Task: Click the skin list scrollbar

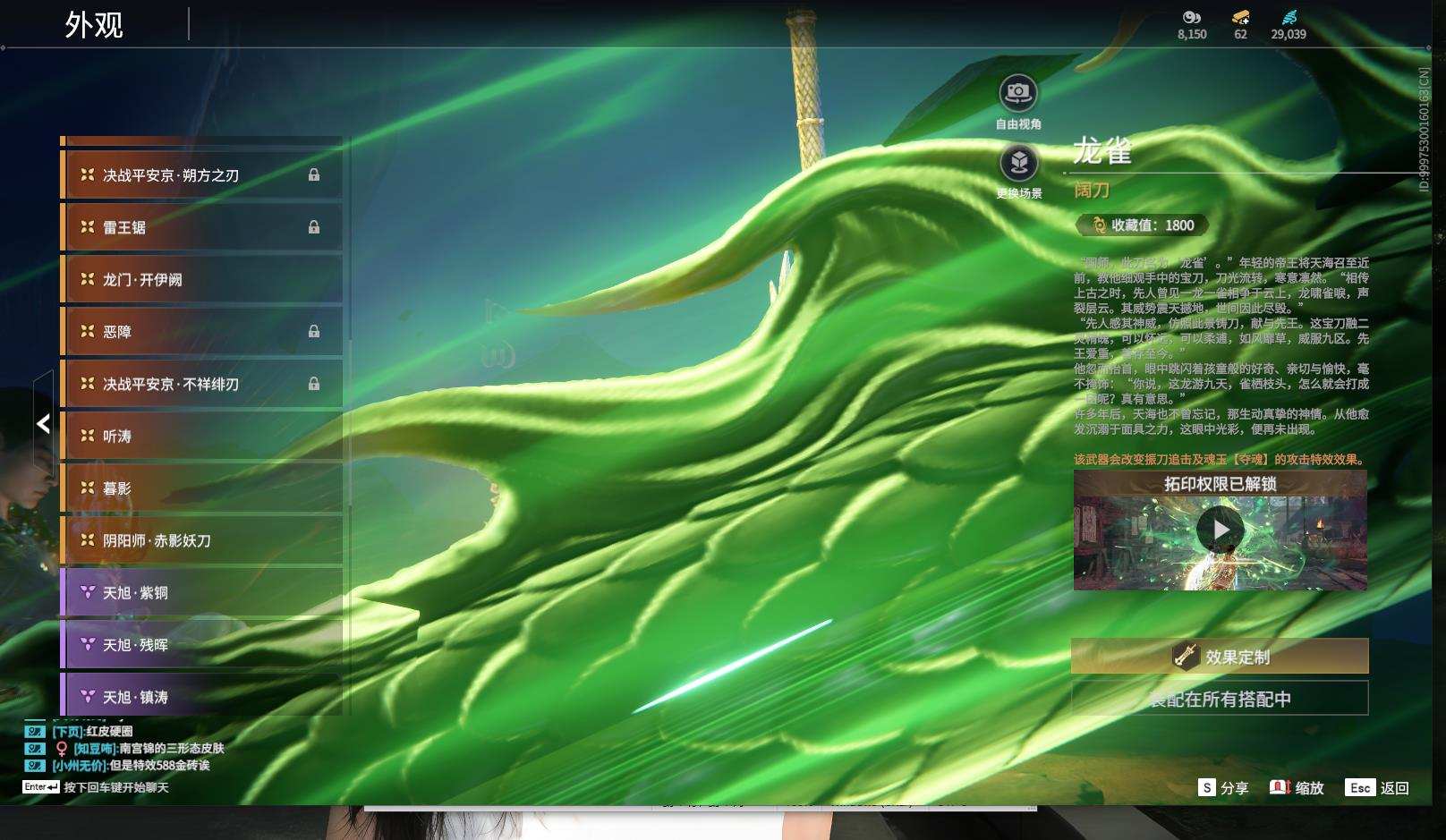Action: click(x=349, y=422)
